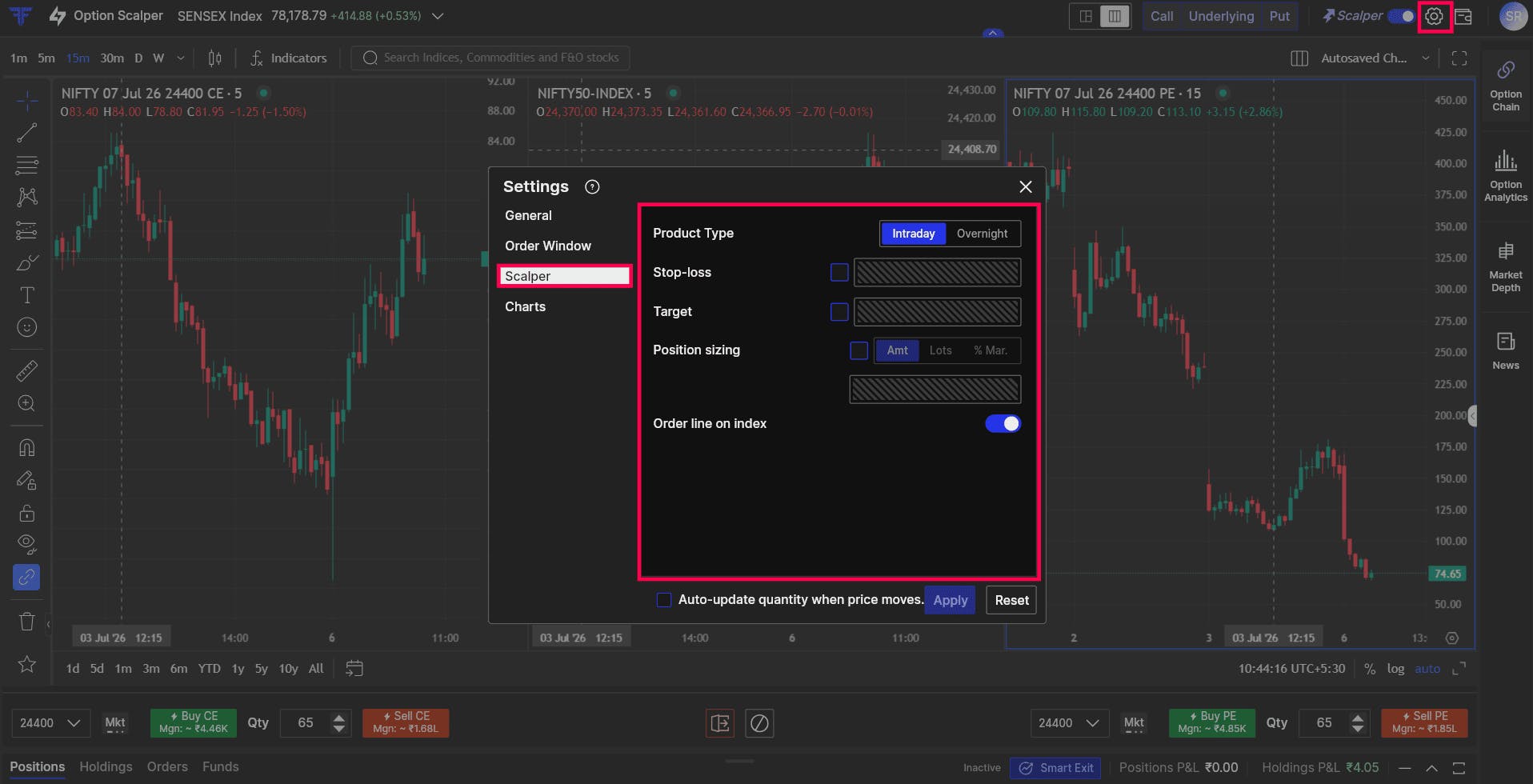
Task: Open Option Analytics side panel
Action: tap(1505, 176)
